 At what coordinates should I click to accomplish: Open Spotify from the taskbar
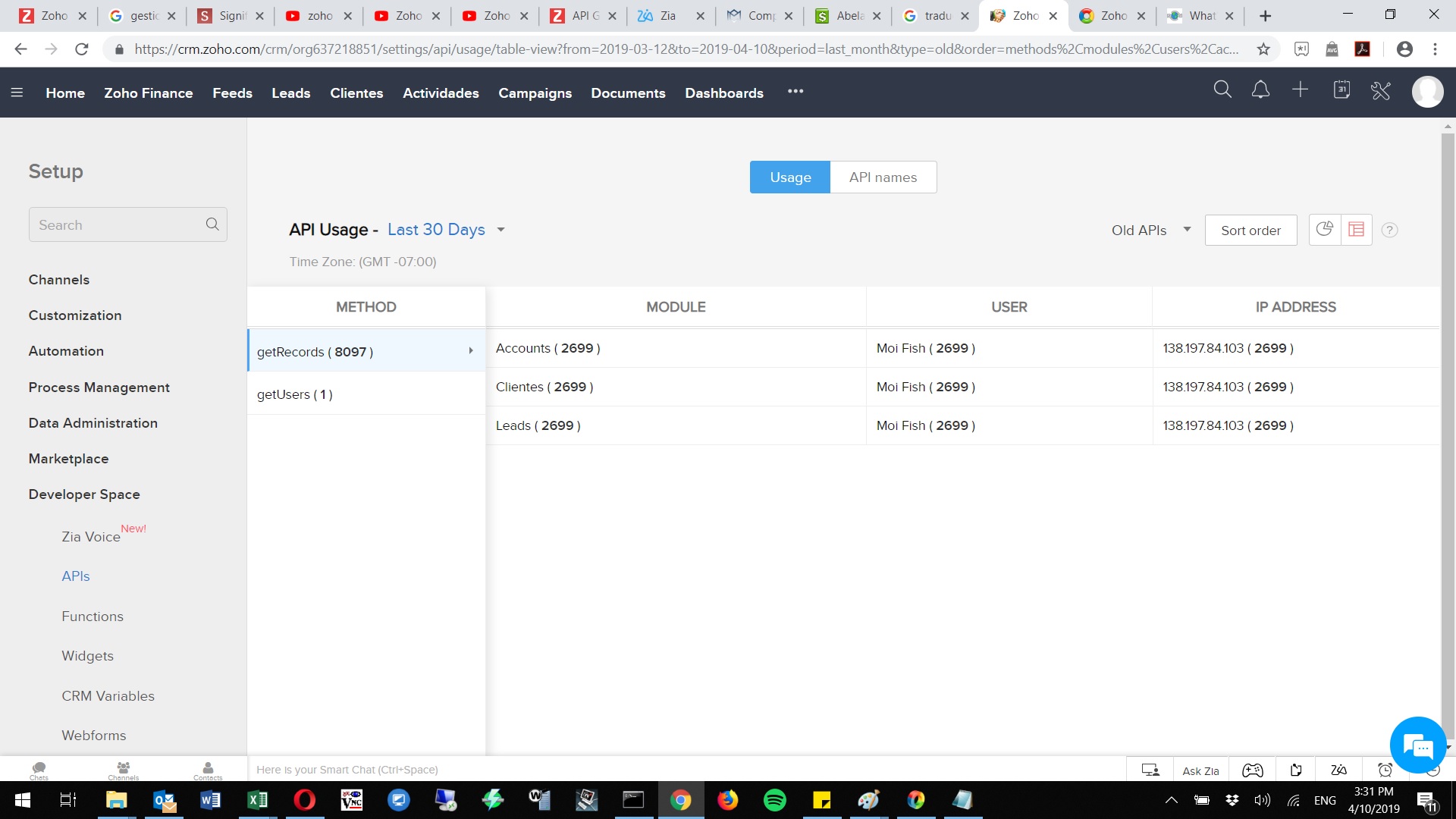774,800
